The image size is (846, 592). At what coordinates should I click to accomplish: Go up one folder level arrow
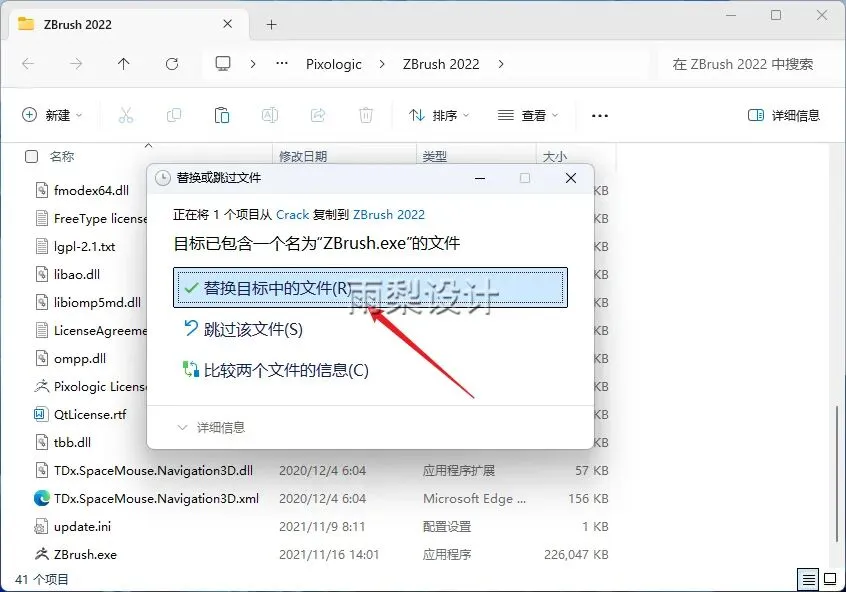(124, 64)
